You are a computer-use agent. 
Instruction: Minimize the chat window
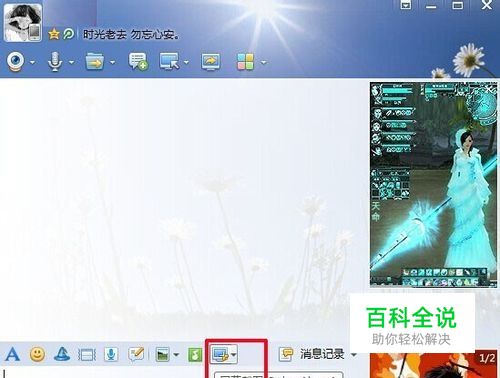click(431, 6)
